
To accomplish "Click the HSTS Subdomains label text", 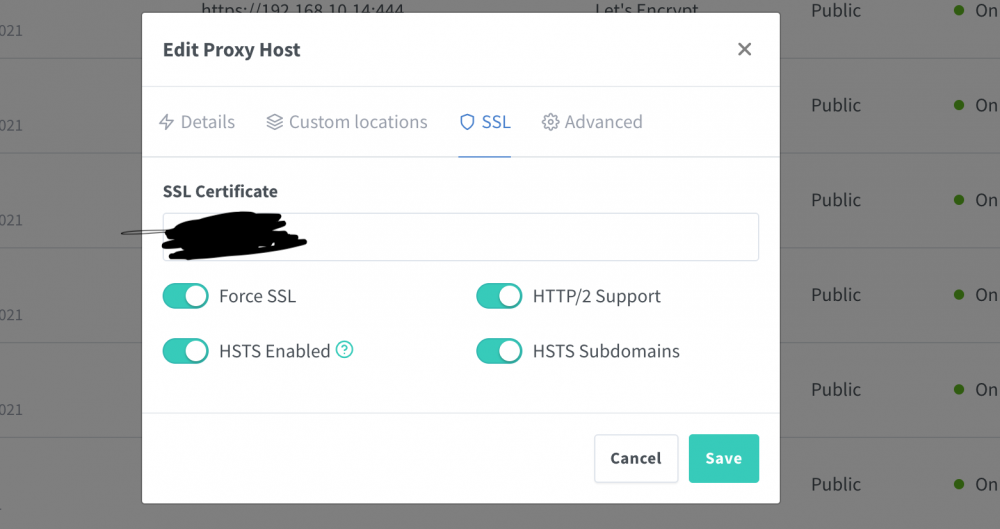I will 607,351.
